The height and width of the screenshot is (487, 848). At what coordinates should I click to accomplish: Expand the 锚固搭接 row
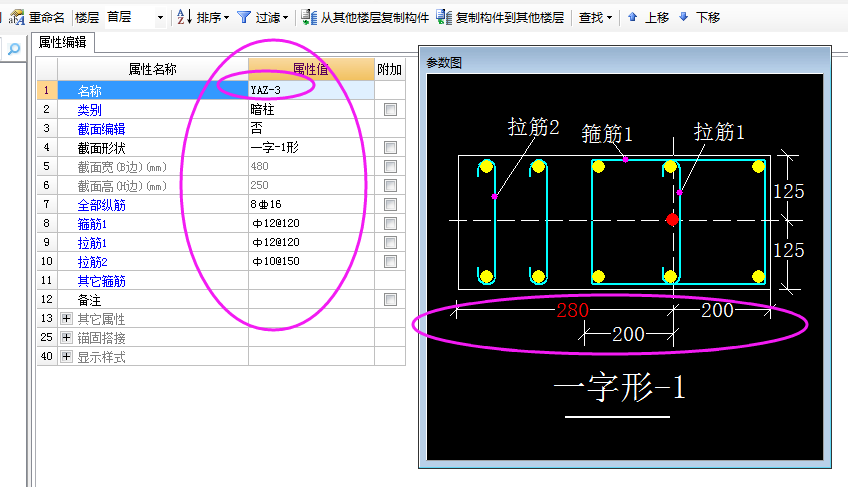pos(66,337)
